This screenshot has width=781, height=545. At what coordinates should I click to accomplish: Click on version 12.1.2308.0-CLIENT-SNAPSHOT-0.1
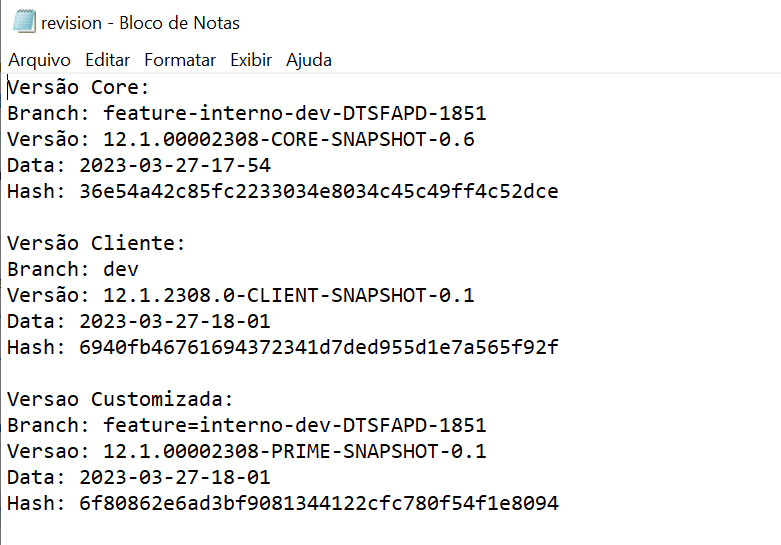click(288, 295)
